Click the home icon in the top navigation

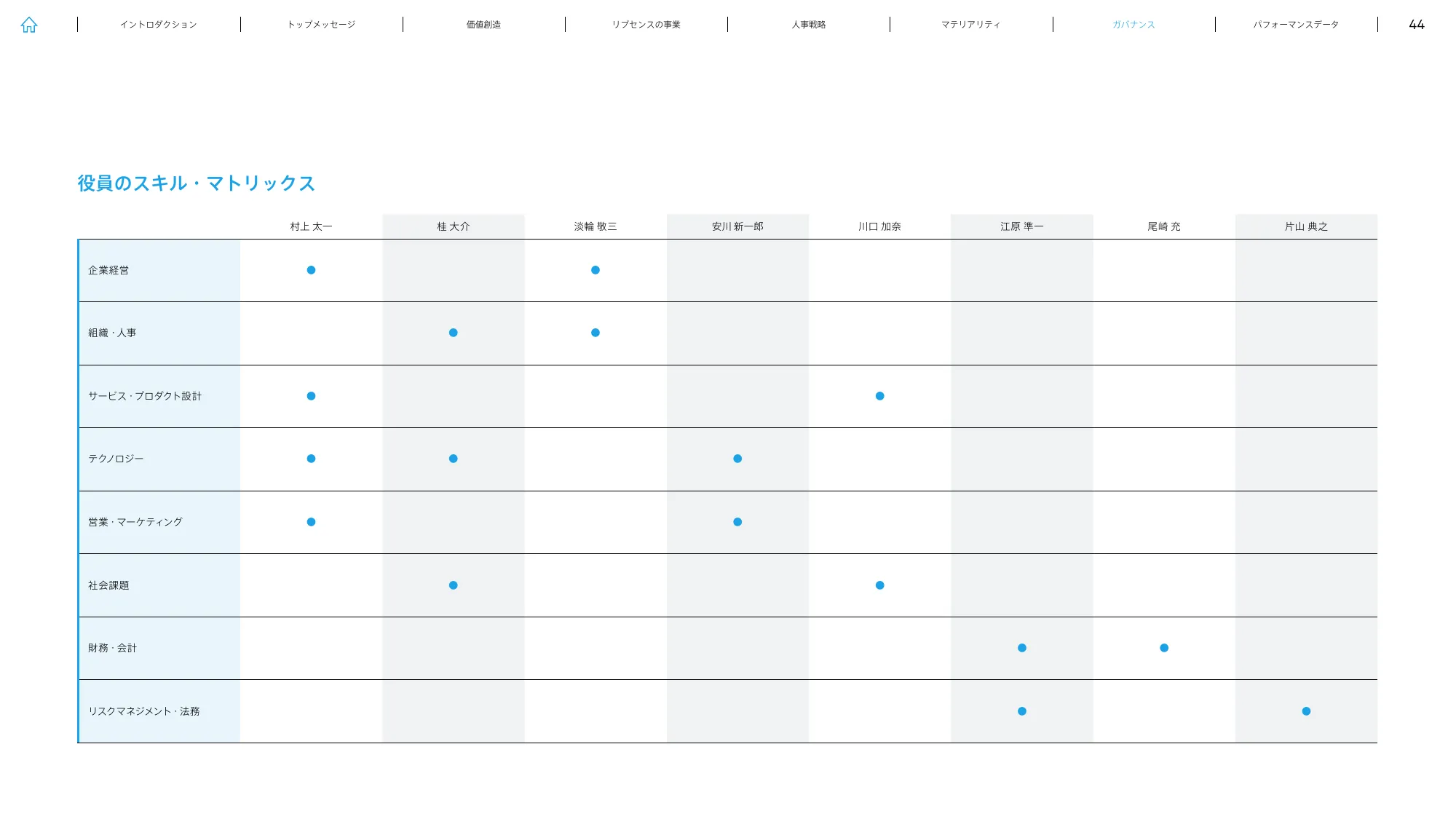29,24
